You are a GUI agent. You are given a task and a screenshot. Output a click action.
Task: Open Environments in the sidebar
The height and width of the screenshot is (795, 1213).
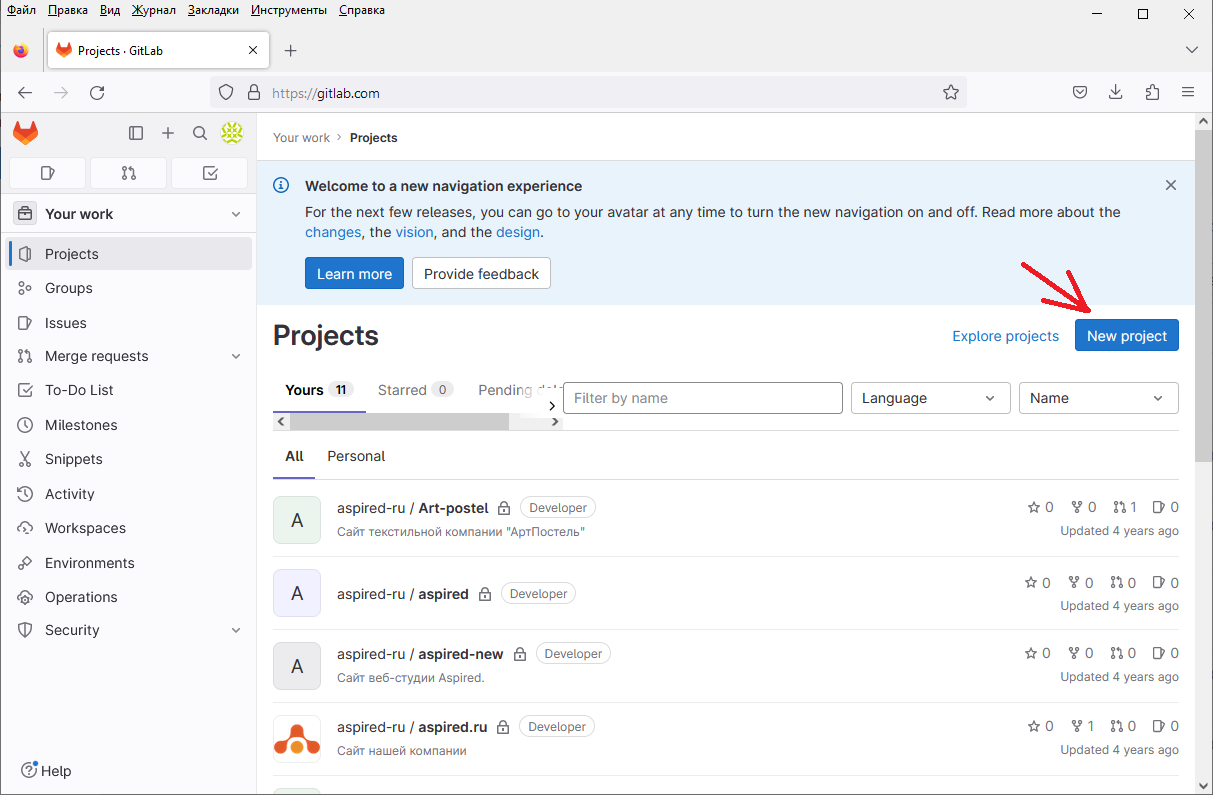pos(129,563)
